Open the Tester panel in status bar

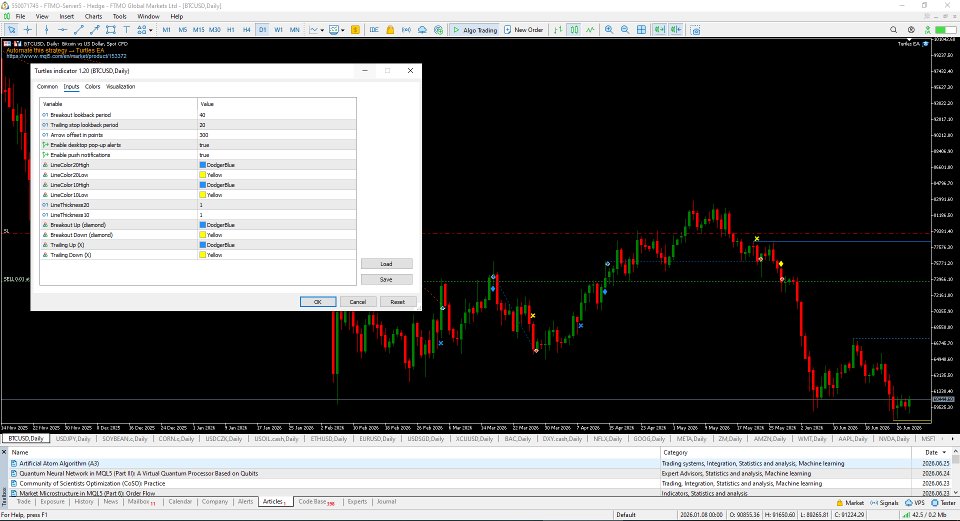tap(943, 503)
